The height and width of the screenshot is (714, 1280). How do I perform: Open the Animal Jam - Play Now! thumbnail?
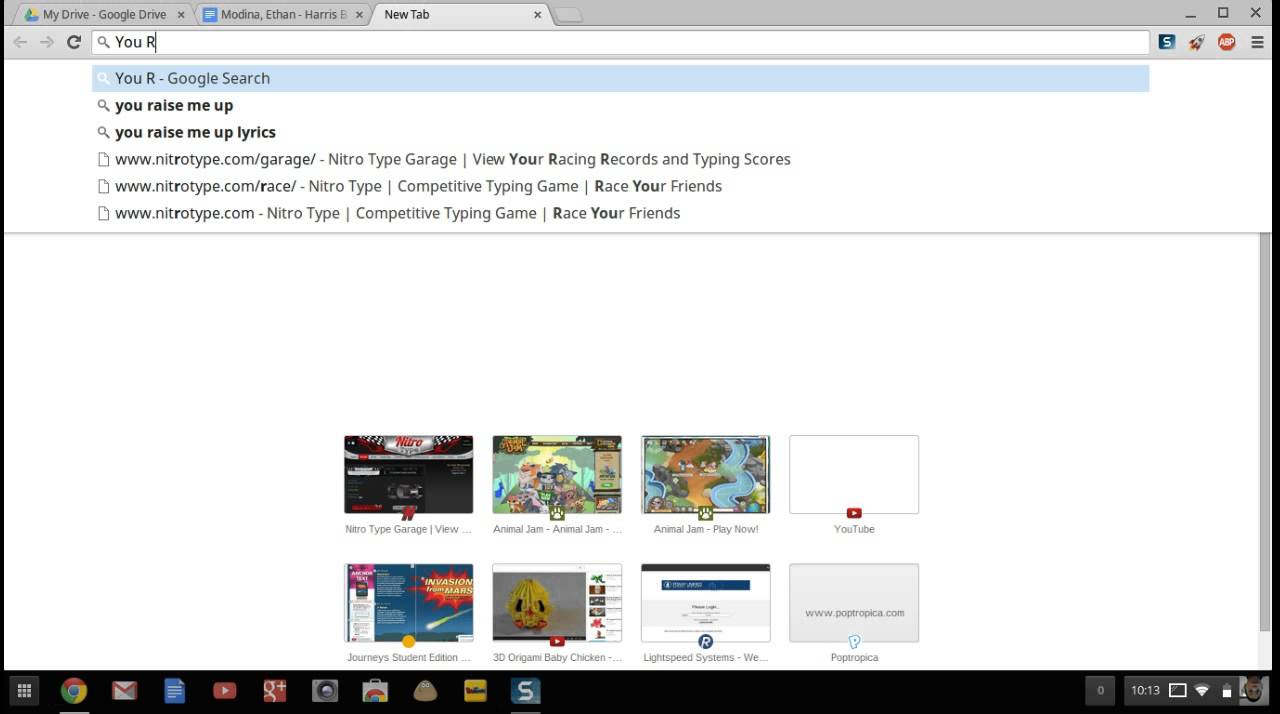click(705, 475)
